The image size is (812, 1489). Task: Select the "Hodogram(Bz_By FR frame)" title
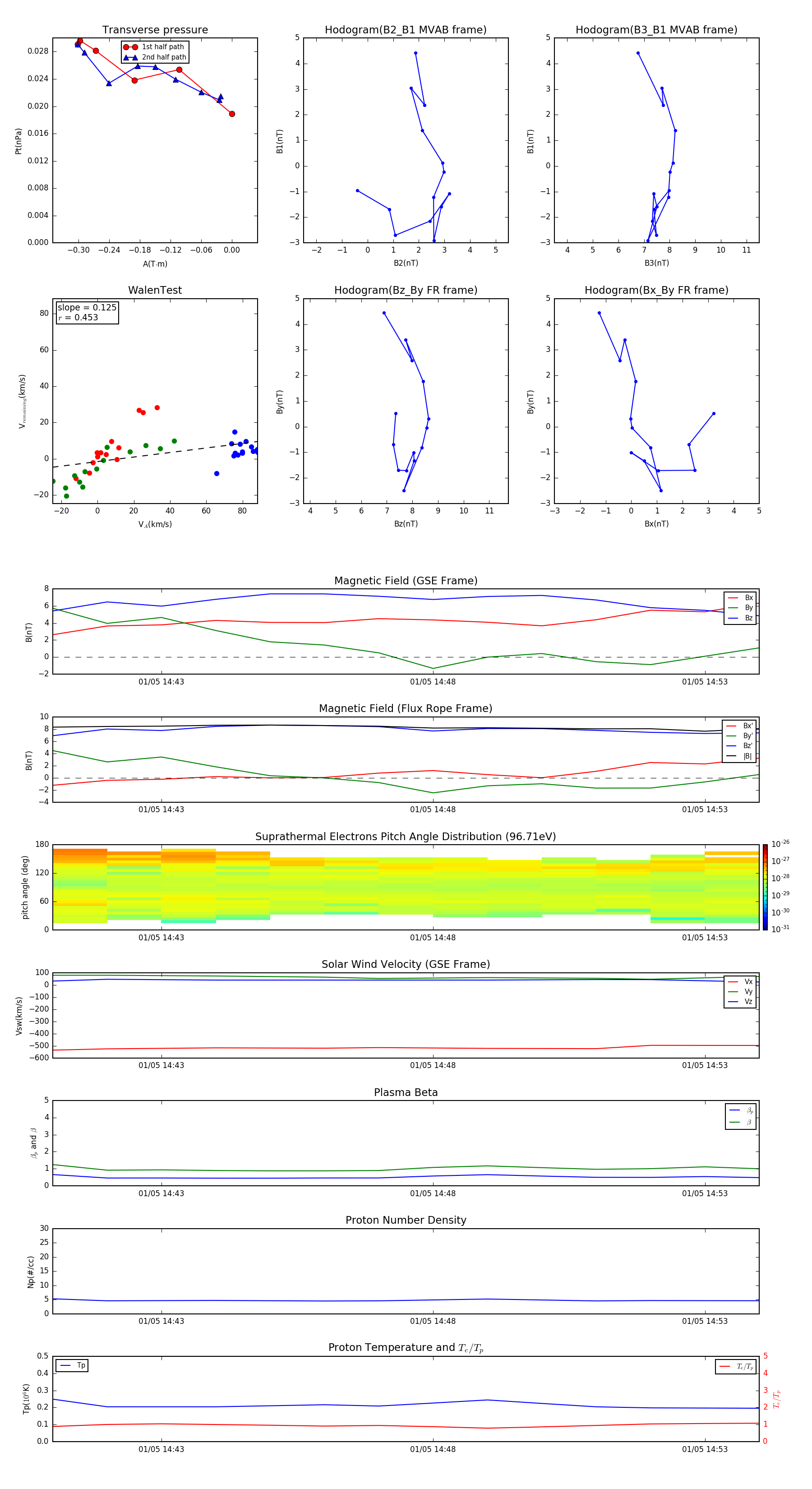click(405, 290)
